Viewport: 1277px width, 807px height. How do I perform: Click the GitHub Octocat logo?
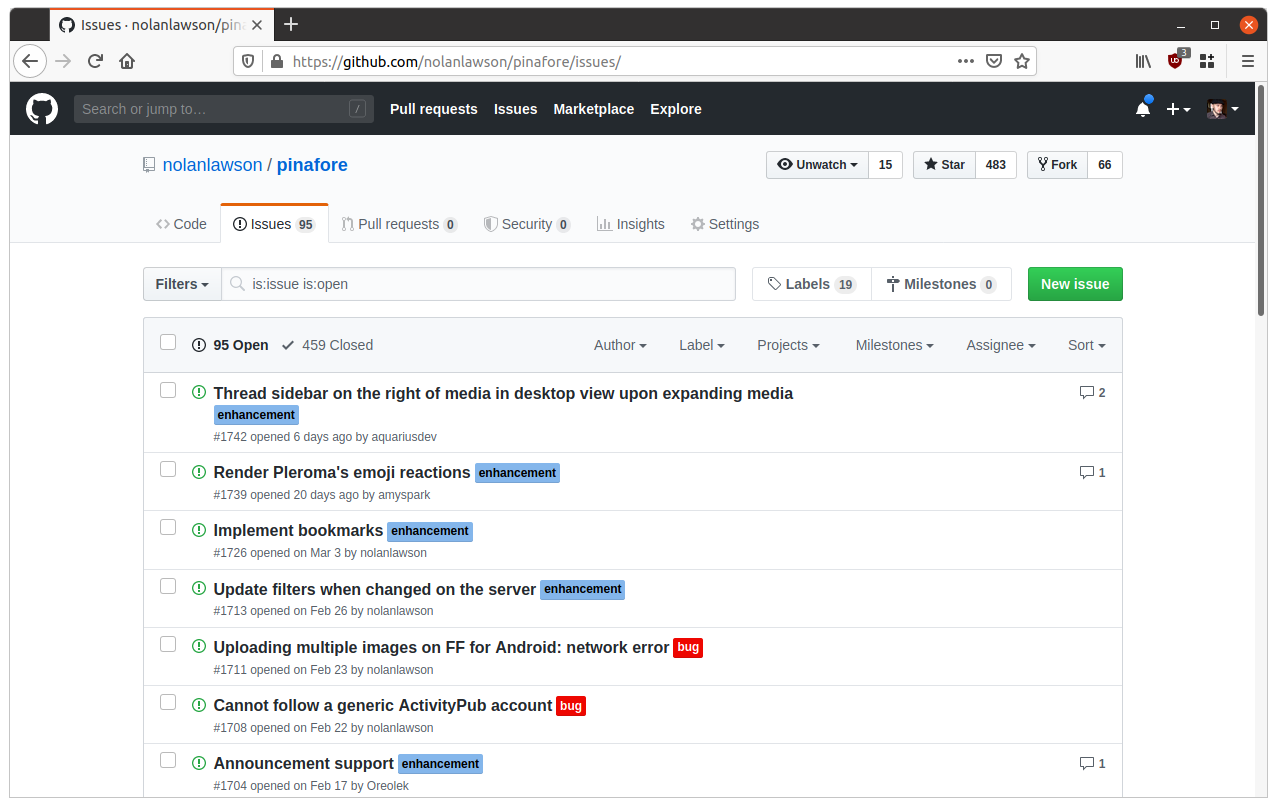(42, 109)
